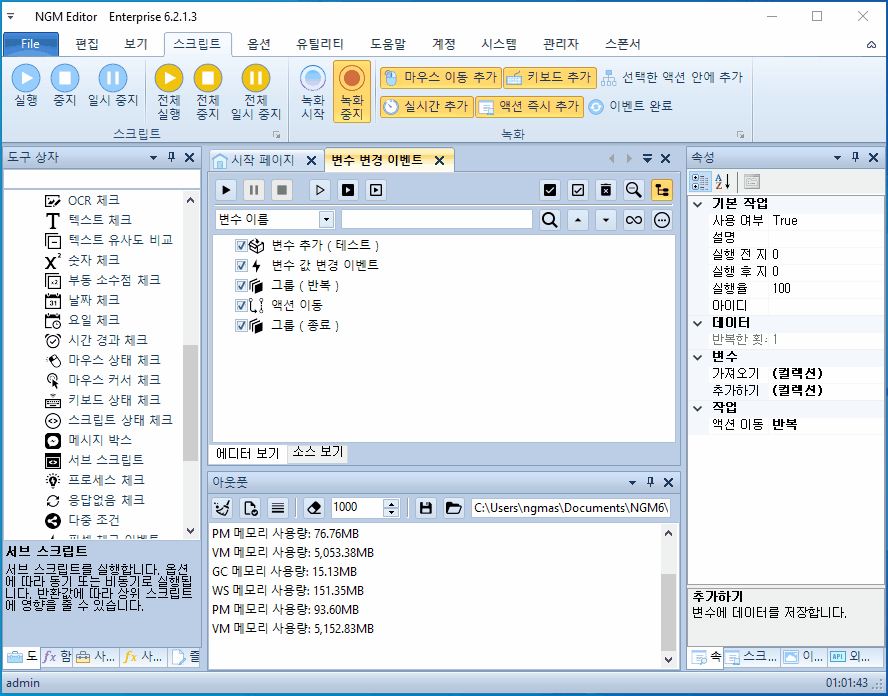Screen dimensions: 888x696
Task: Open the 보기 ribbon tab
Action: (136, 44)
